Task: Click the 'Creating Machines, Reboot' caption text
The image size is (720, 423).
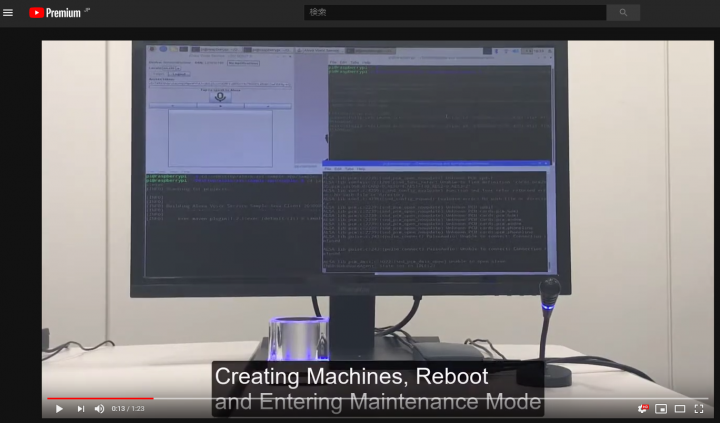Action: tap(351, 377)
